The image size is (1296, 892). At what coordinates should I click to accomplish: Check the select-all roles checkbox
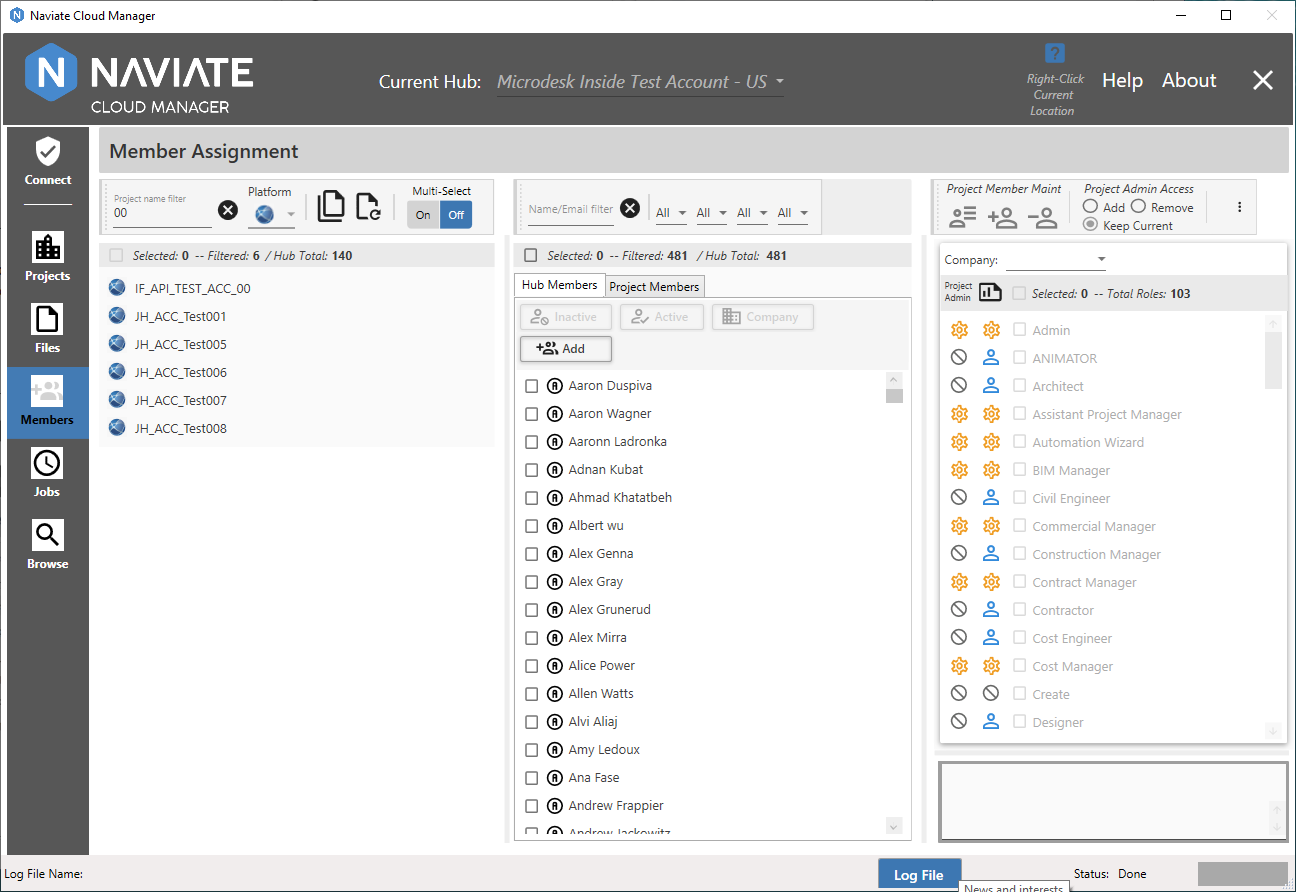[1019, 293]
